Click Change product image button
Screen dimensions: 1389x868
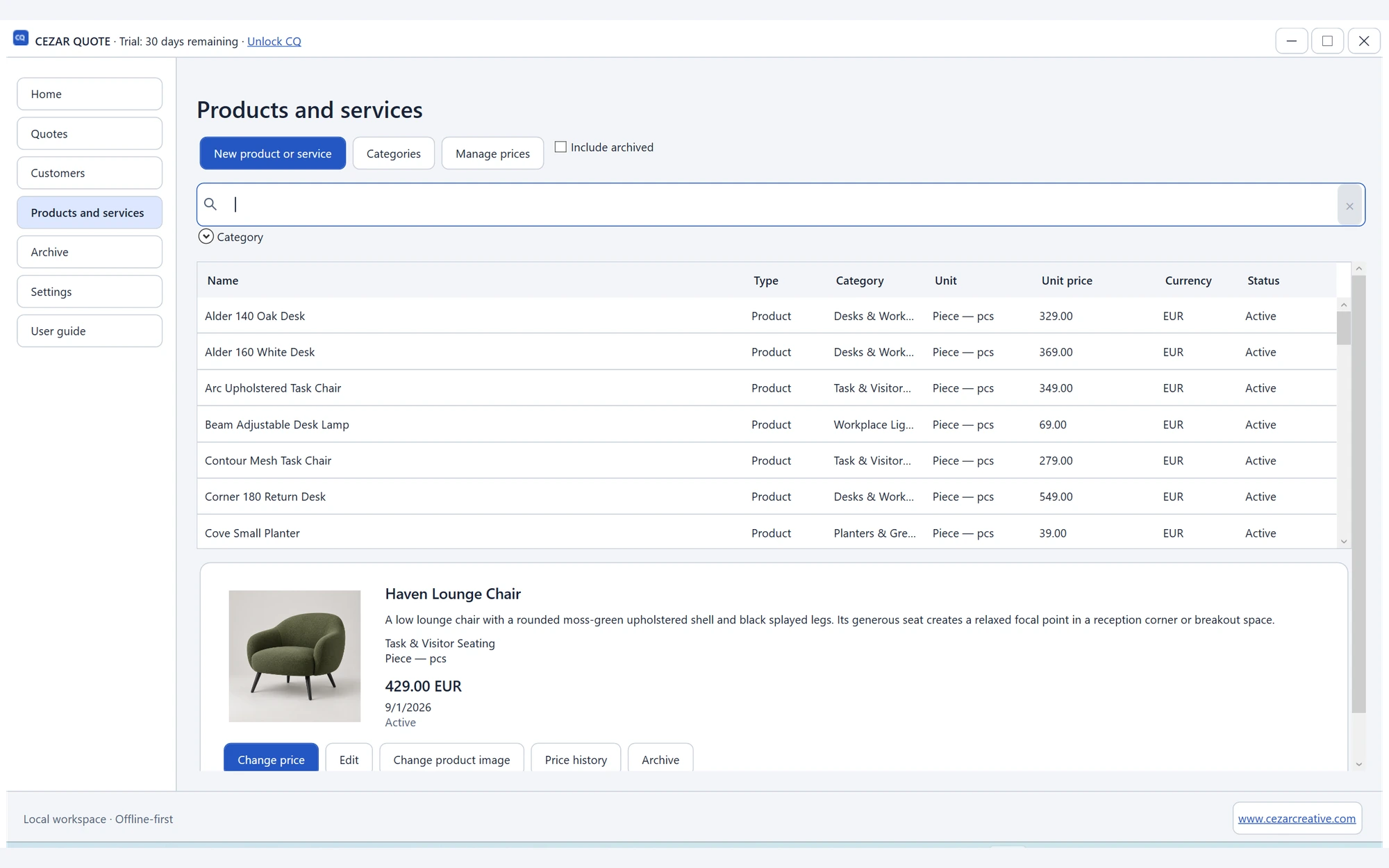coord(451,759)
